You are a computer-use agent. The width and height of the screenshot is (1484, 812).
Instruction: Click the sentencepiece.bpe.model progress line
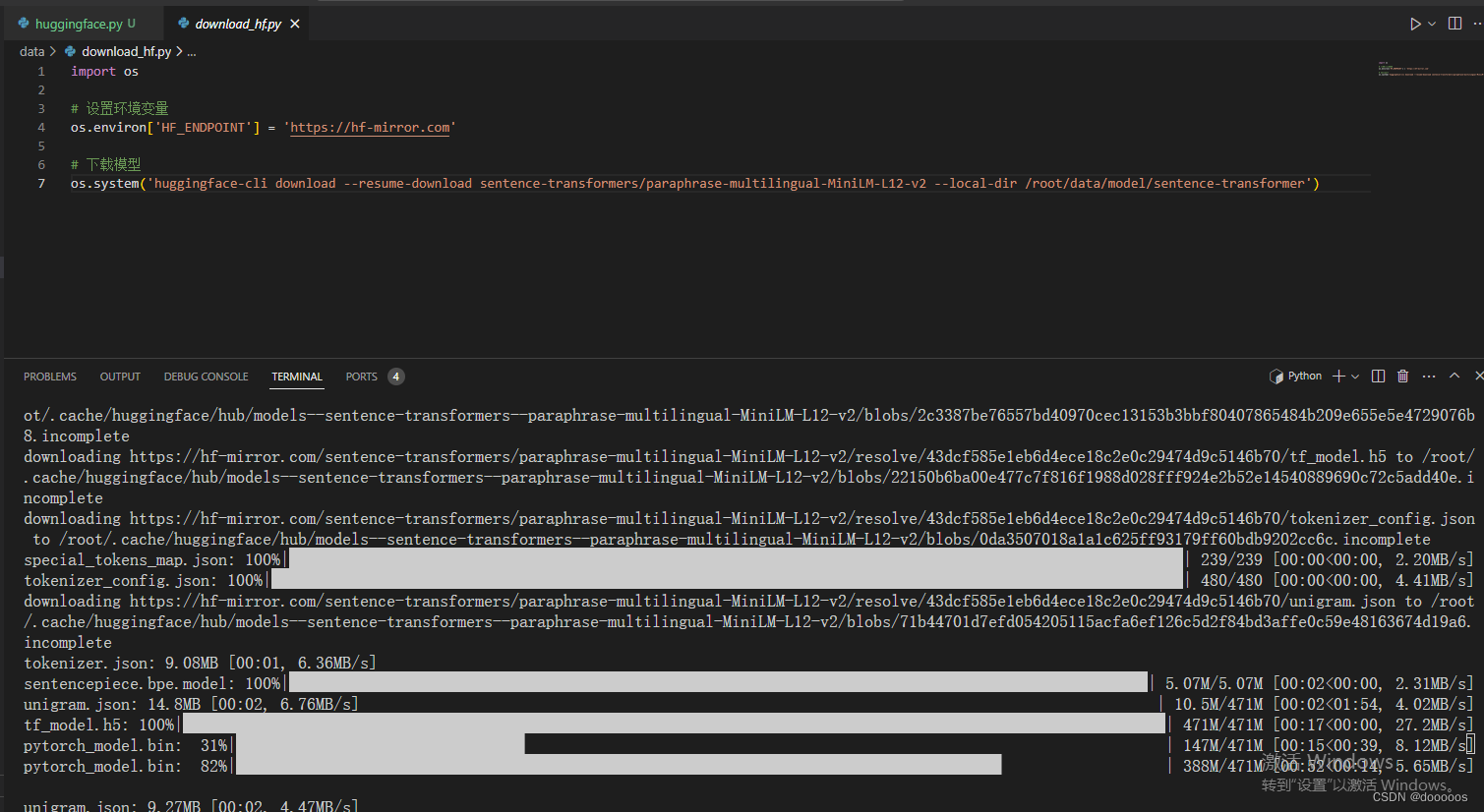pos(748,684)
